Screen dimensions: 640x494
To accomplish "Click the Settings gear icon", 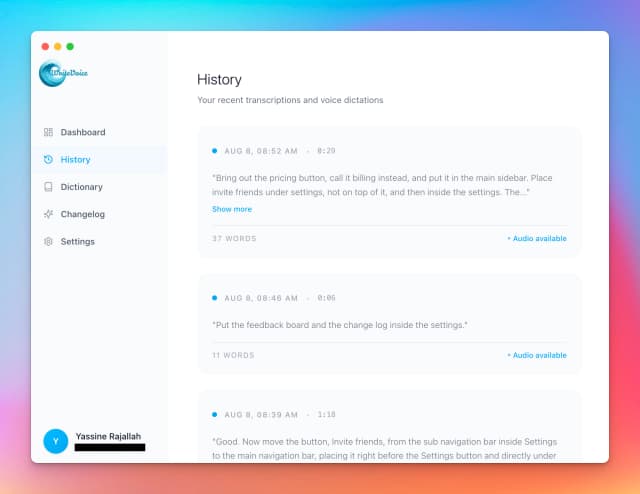I will pyautogui.click(x=48, y=241).
